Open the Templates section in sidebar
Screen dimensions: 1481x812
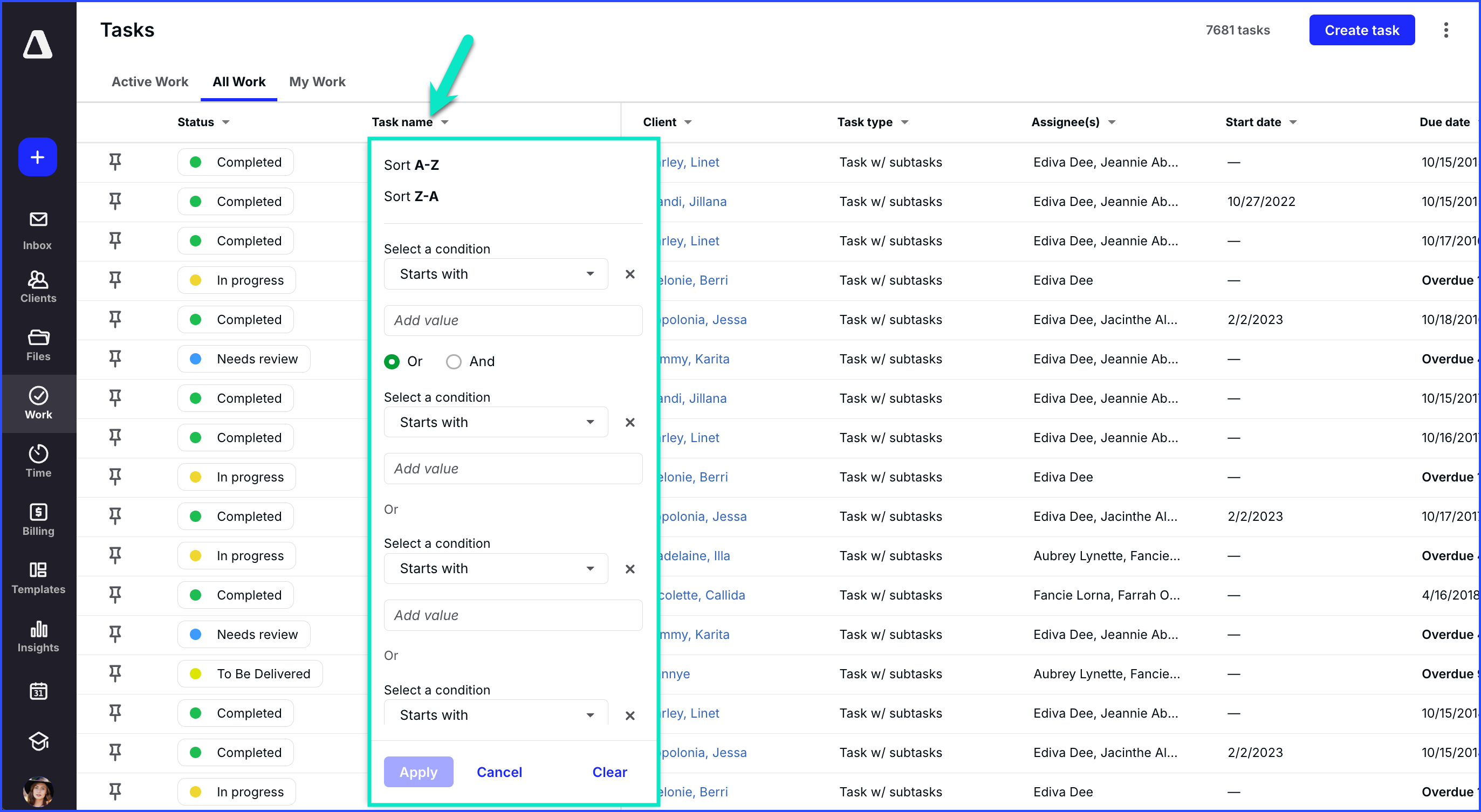pyautogui.click(x=38, y=577)
